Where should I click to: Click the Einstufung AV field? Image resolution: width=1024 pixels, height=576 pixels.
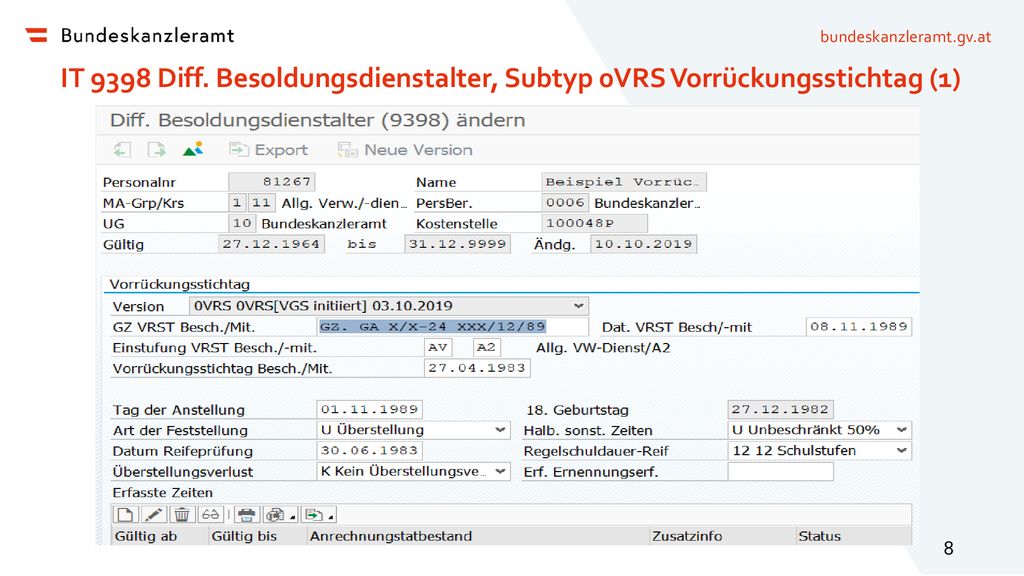[438, 347]
